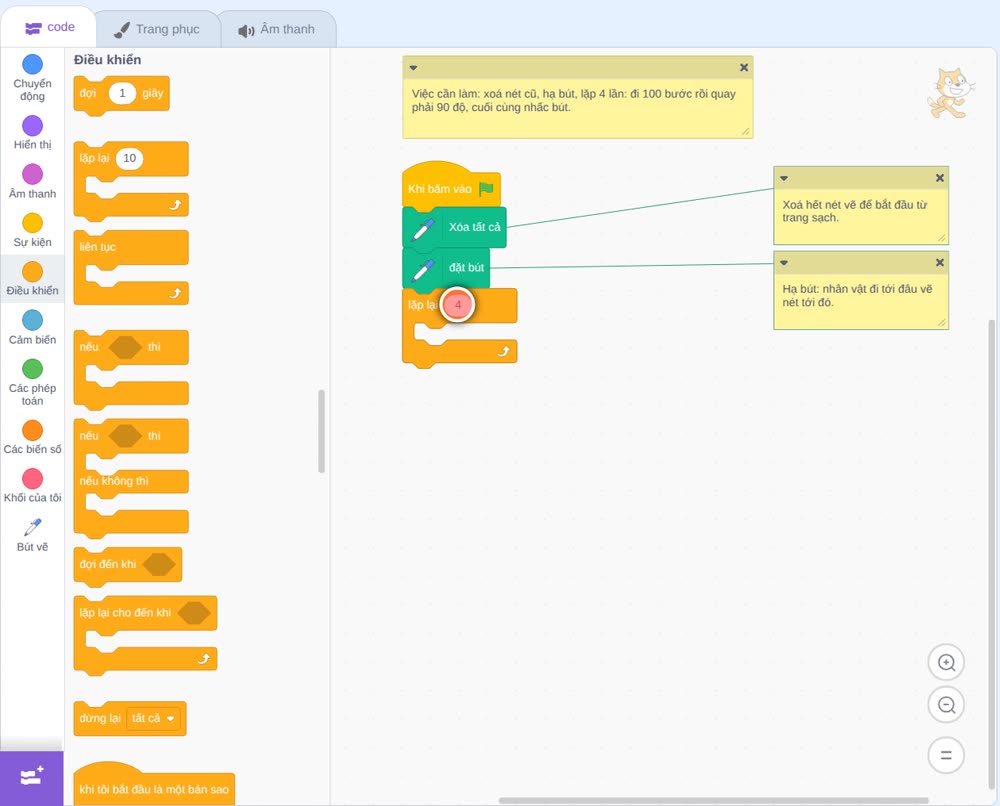1000x806 pixels.
Task: Open the Sự kiện block category
Action: 32,230
